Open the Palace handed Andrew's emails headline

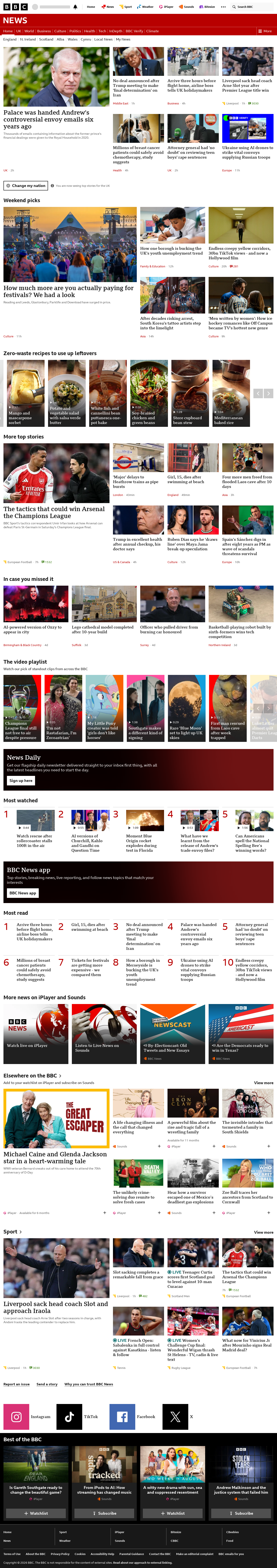click(x=49, y=119)
